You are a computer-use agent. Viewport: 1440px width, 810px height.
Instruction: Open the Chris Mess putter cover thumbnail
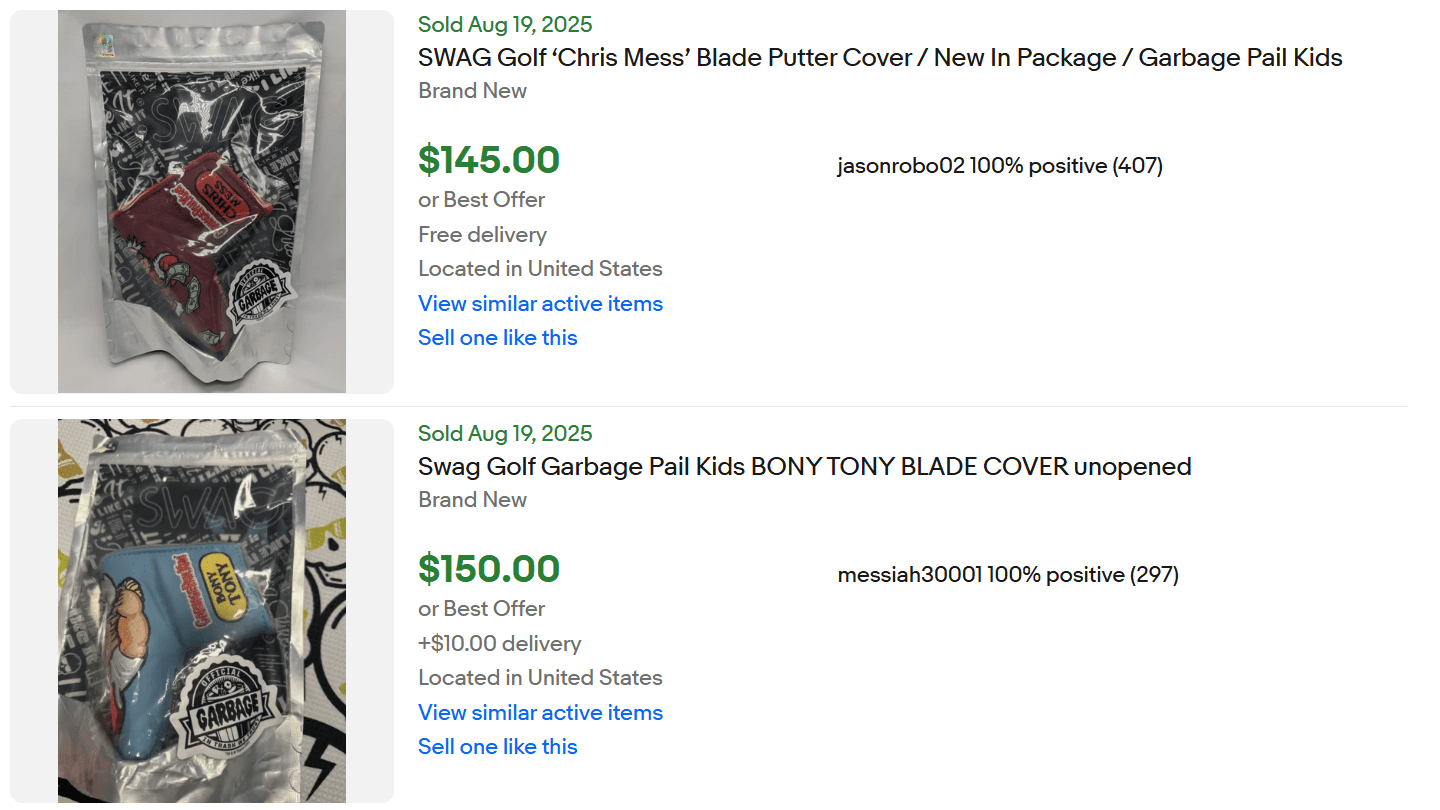point(202,201)
